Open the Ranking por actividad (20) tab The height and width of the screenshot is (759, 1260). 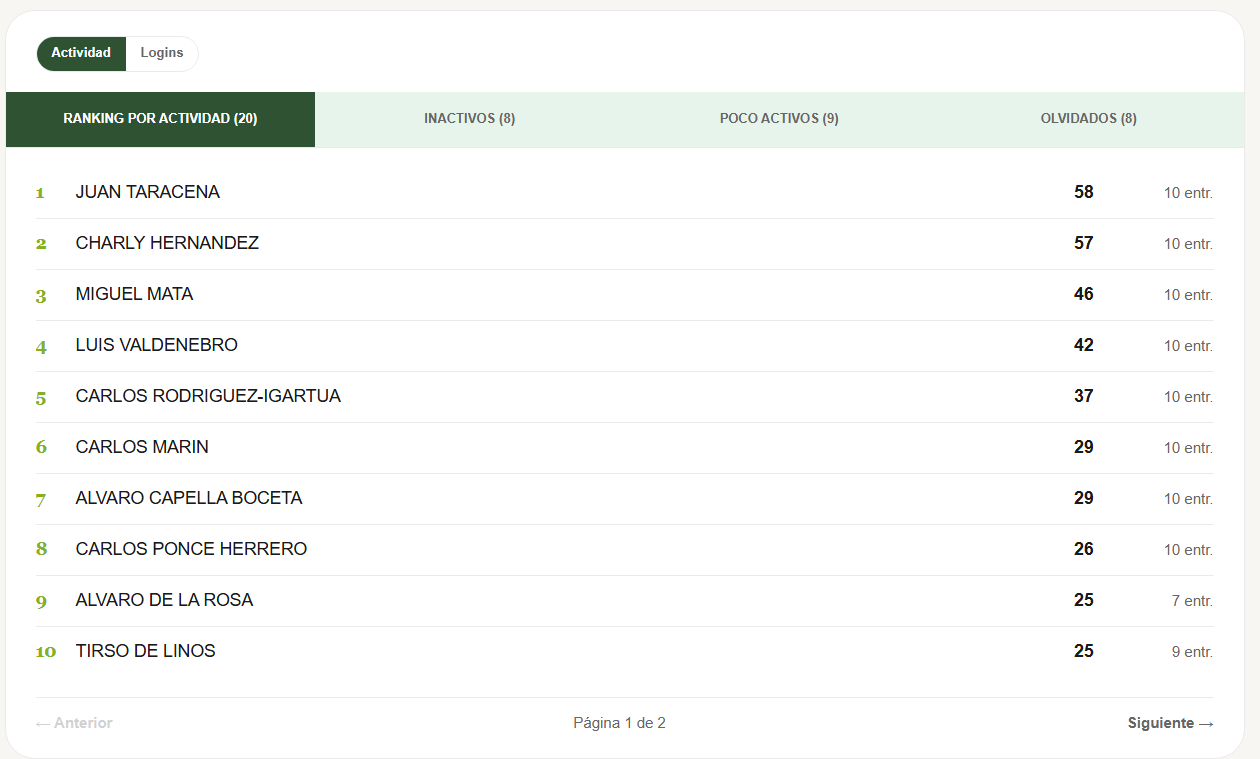pos(160,119)
